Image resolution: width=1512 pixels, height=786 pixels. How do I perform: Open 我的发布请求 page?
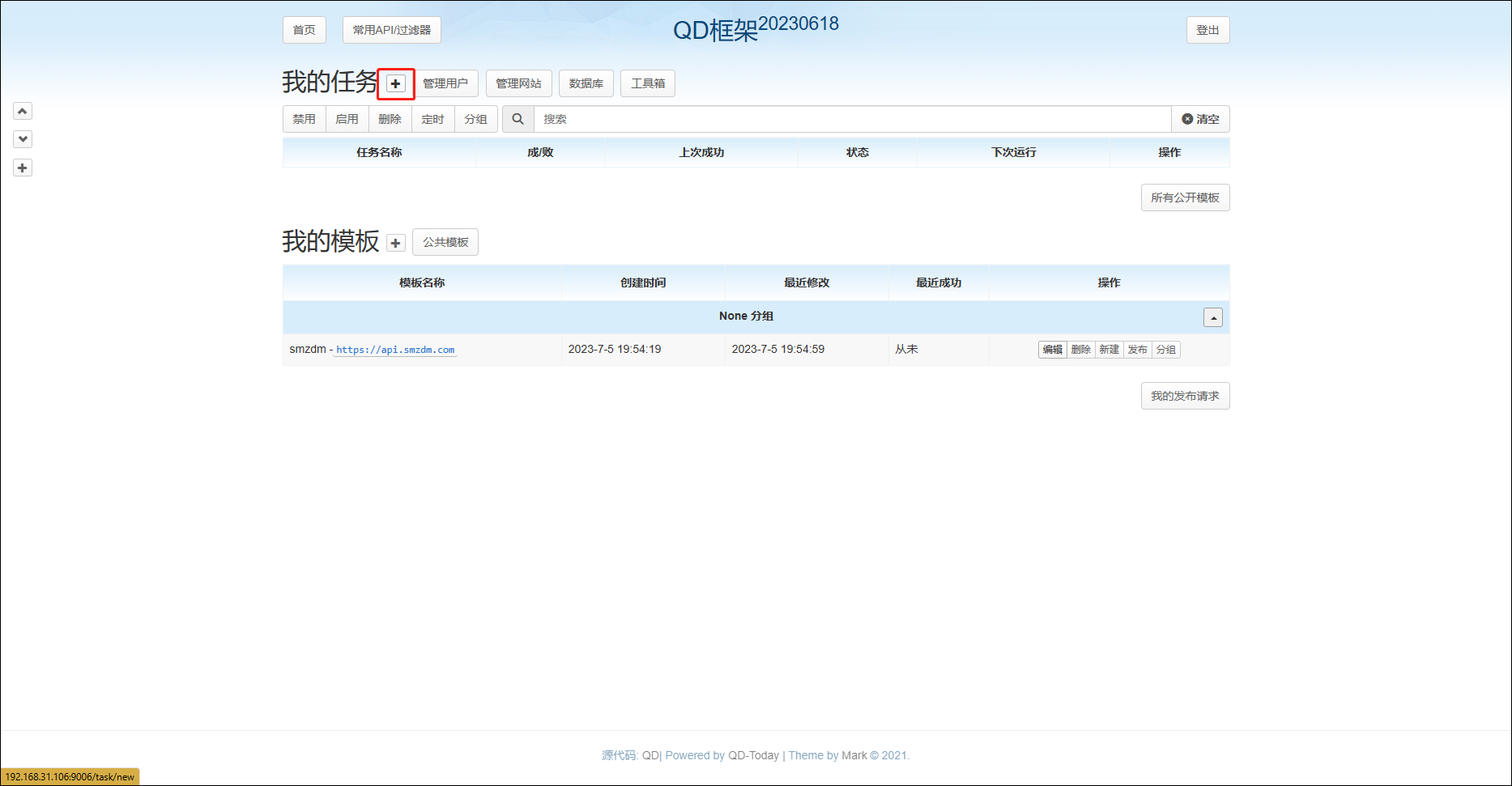point(1184,396)
